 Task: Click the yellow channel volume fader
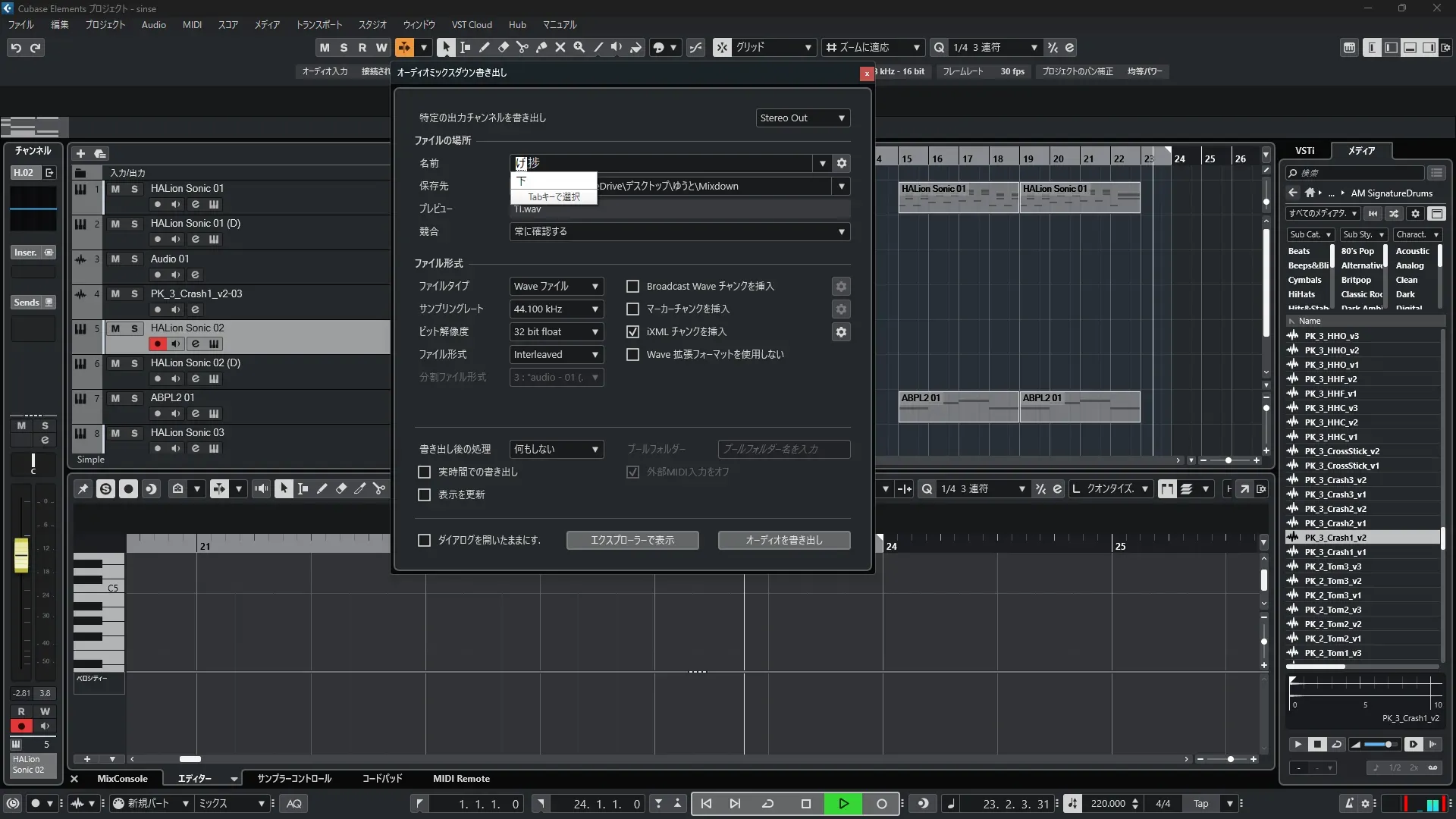21,554
